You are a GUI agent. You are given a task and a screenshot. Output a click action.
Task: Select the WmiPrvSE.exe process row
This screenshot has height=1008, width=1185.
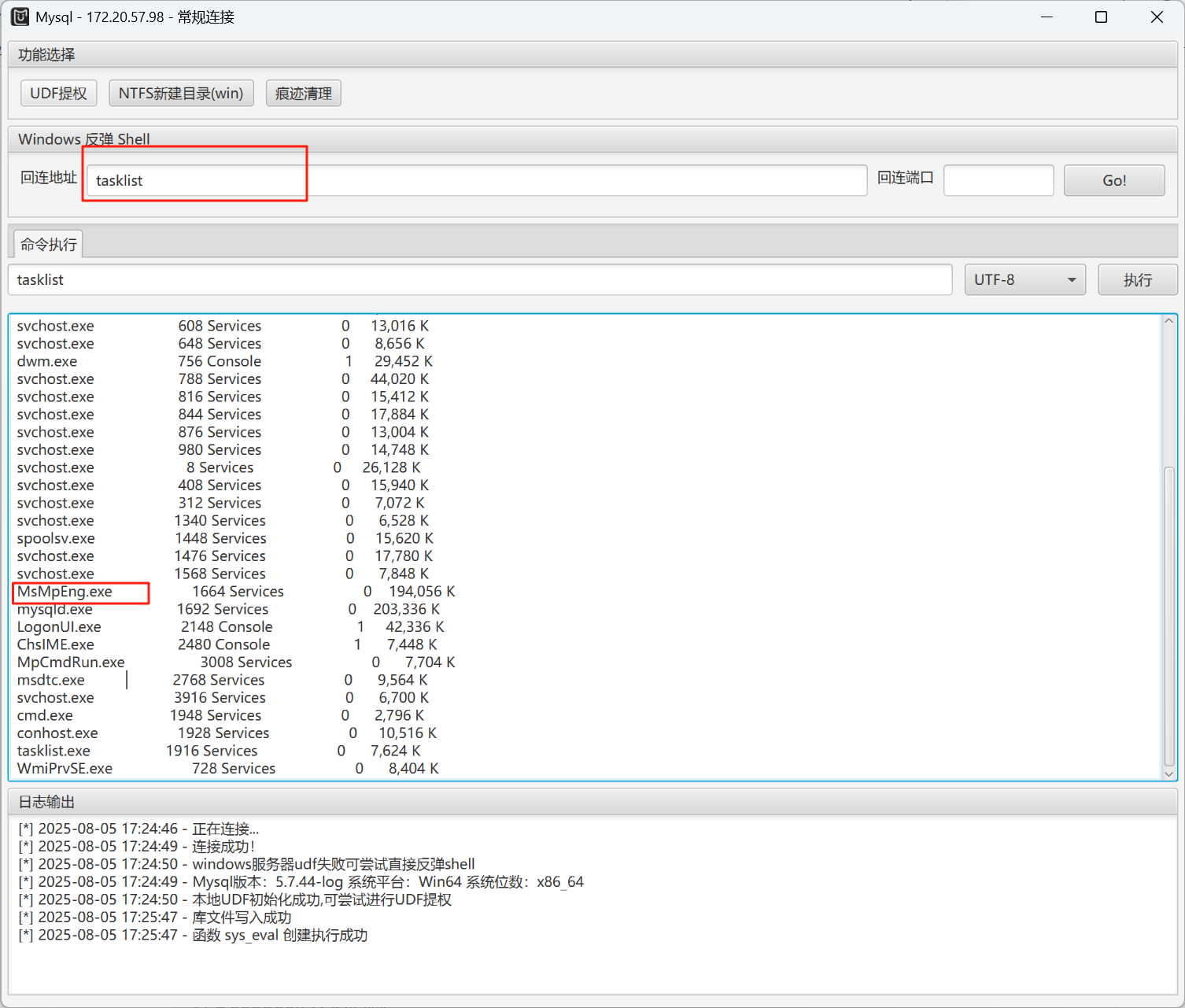(x=228, y=768)
